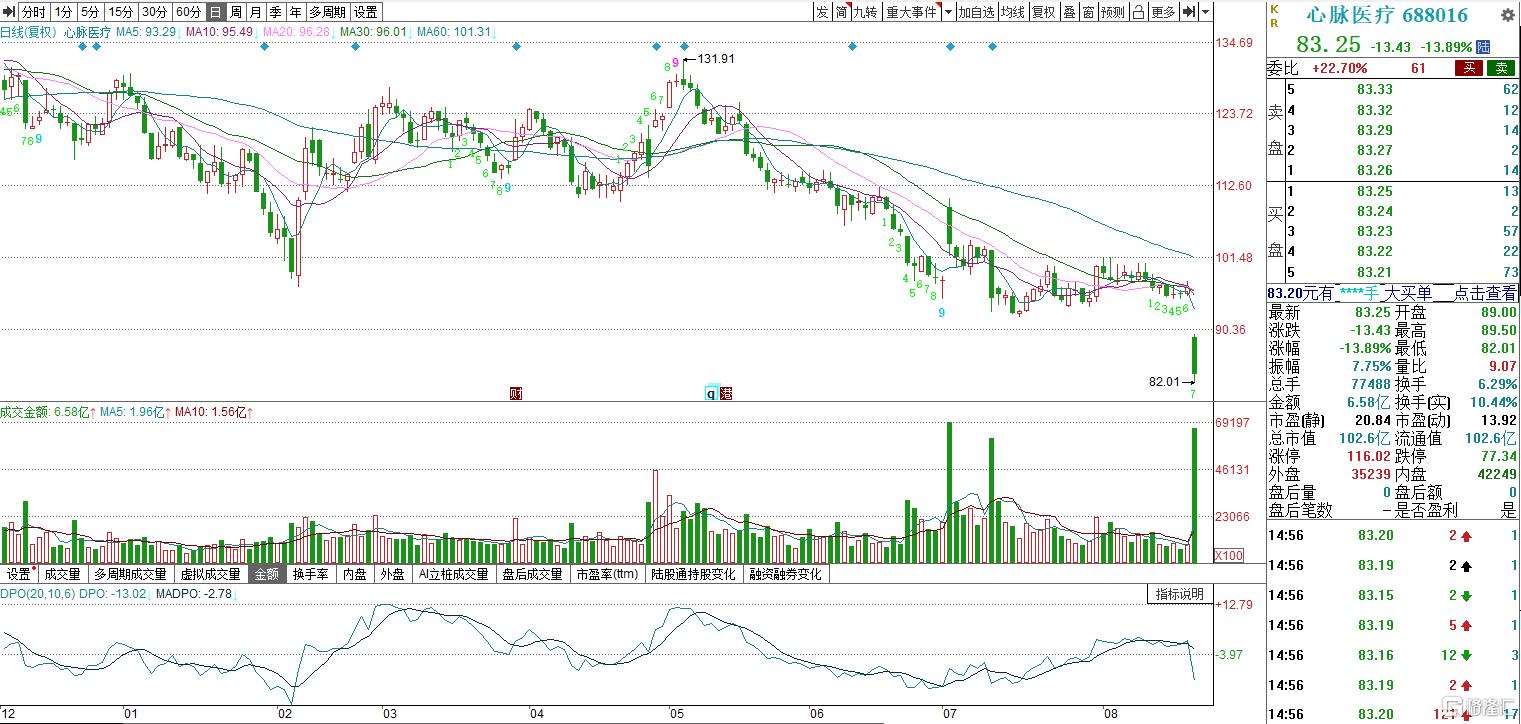Select the 陆股通持股变化 tab
Image resolution: width=1521 pixels, height=724 pixels.
coord(693,574)
